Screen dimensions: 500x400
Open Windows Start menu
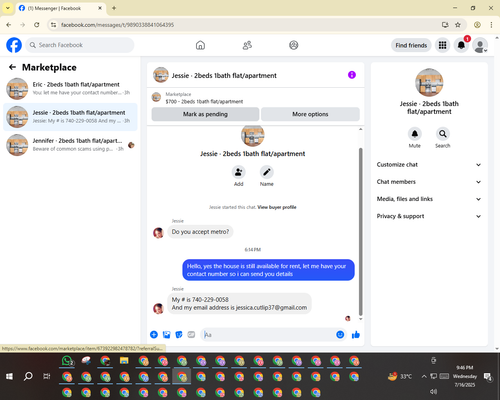(9, 376)
